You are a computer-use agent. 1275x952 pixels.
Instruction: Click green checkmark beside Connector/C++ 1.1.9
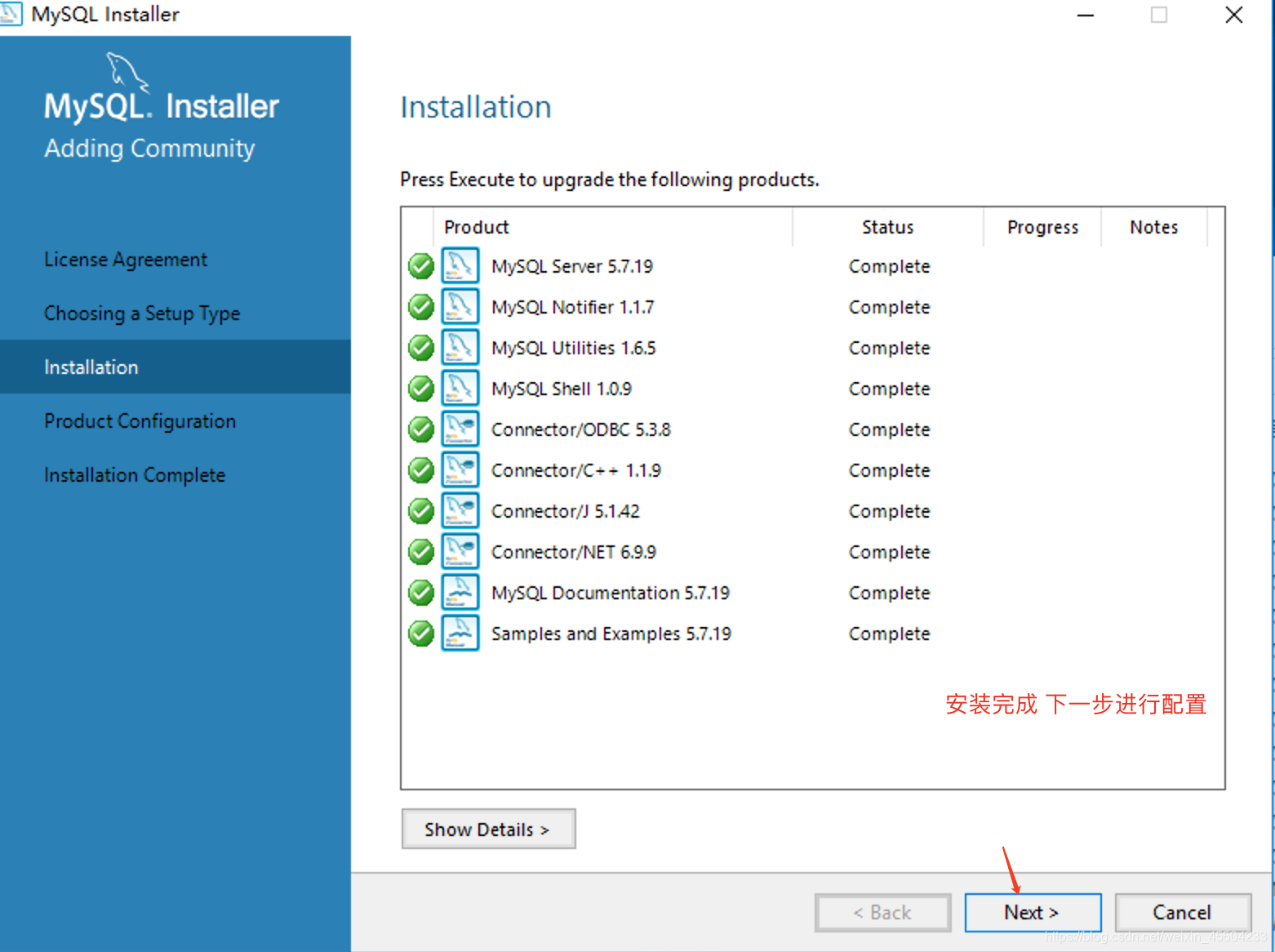click(x=421, y=470)
